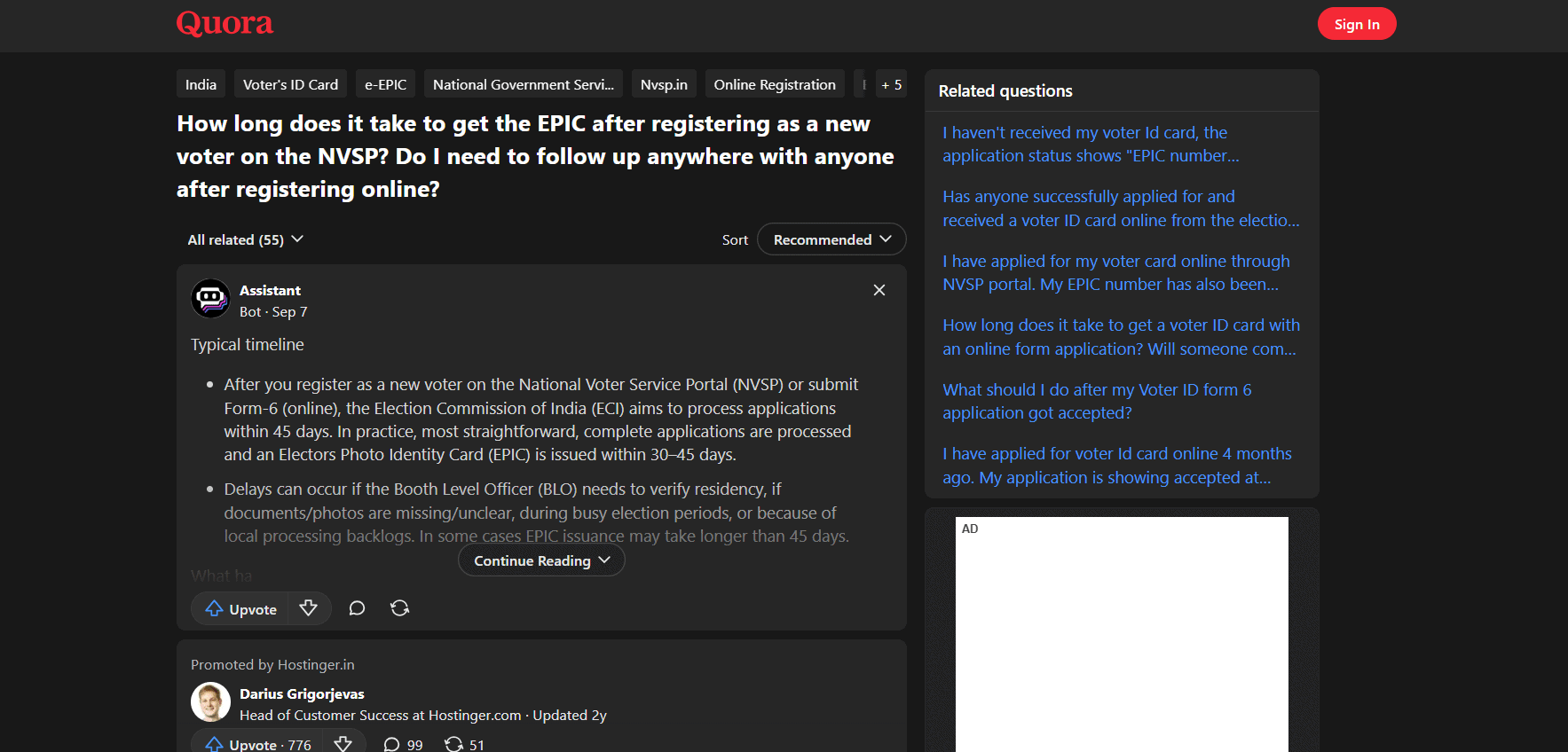The width and height of the screenshot is (1568, 752).
Task: Open Darius Grigorjevas profile picture
Action: [x=210, y=702]
